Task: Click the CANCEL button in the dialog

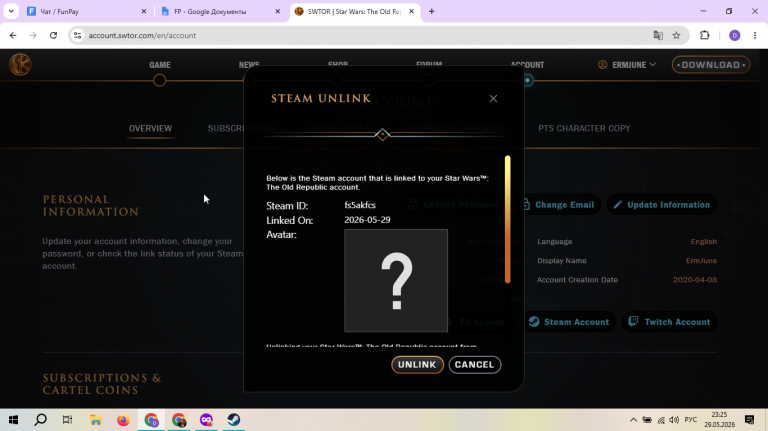Action: [x=474, y=364]
